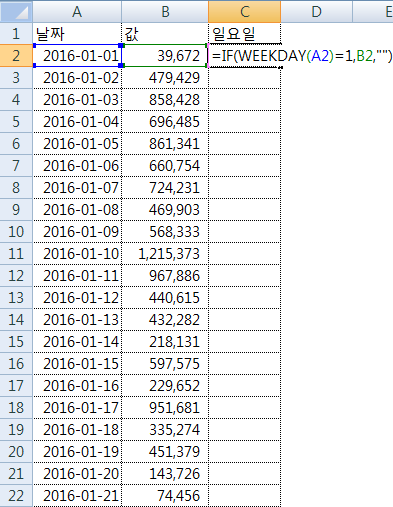Select row 6 header
This screenshot has height=507, width=393.
point(16,144)
